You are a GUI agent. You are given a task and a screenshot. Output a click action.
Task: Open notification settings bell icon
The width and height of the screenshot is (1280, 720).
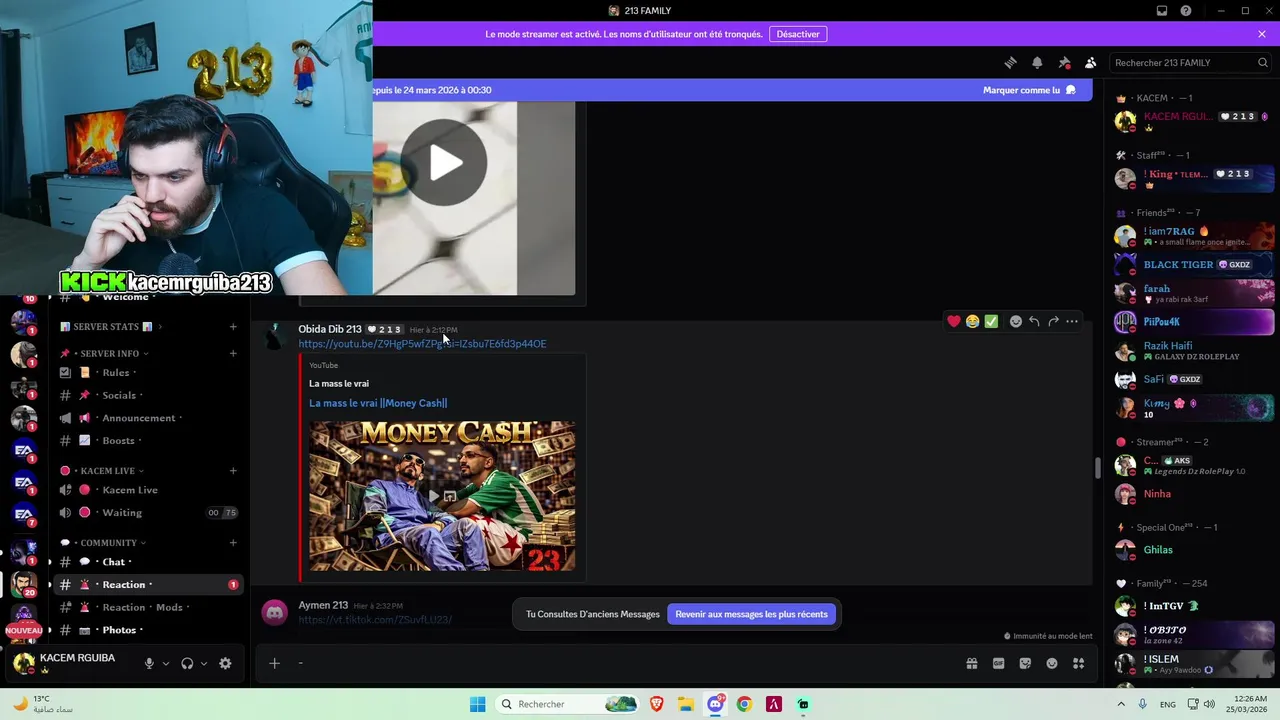pos(1037,62)
